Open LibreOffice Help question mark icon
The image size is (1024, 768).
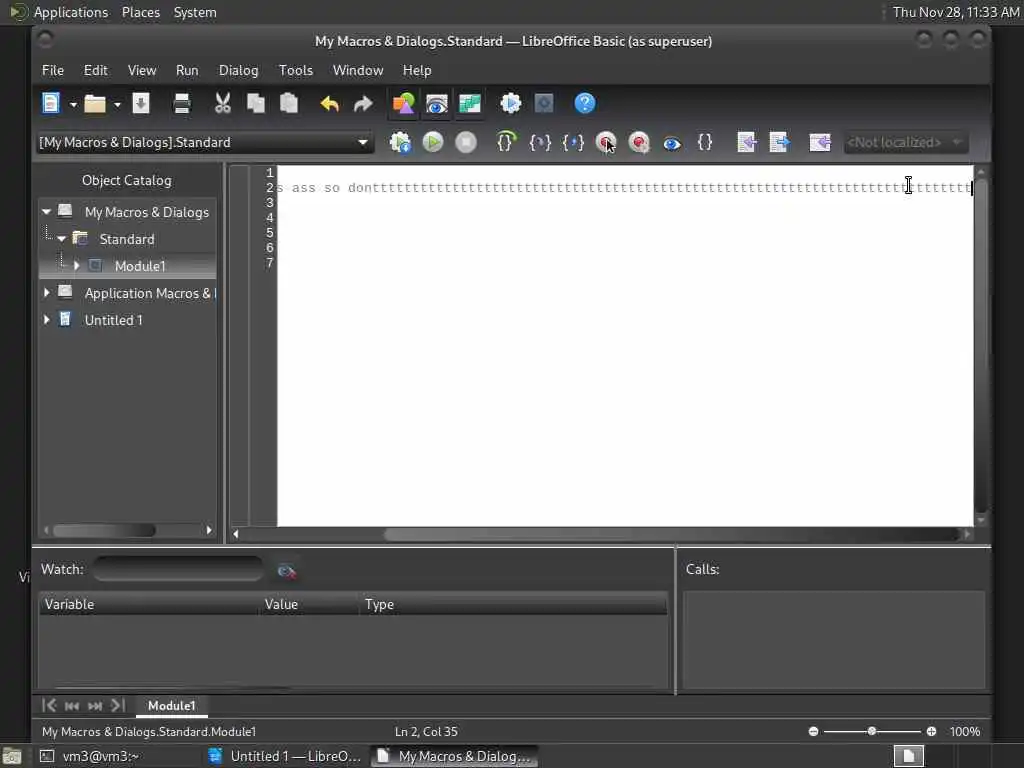[x=584, y=103]
